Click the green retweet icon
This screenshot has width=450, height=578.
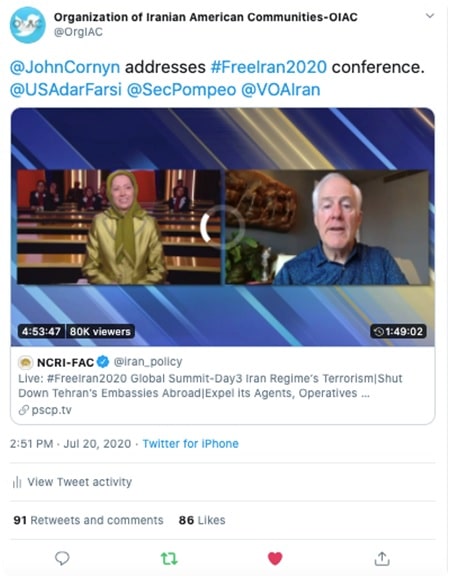point(169,559)
